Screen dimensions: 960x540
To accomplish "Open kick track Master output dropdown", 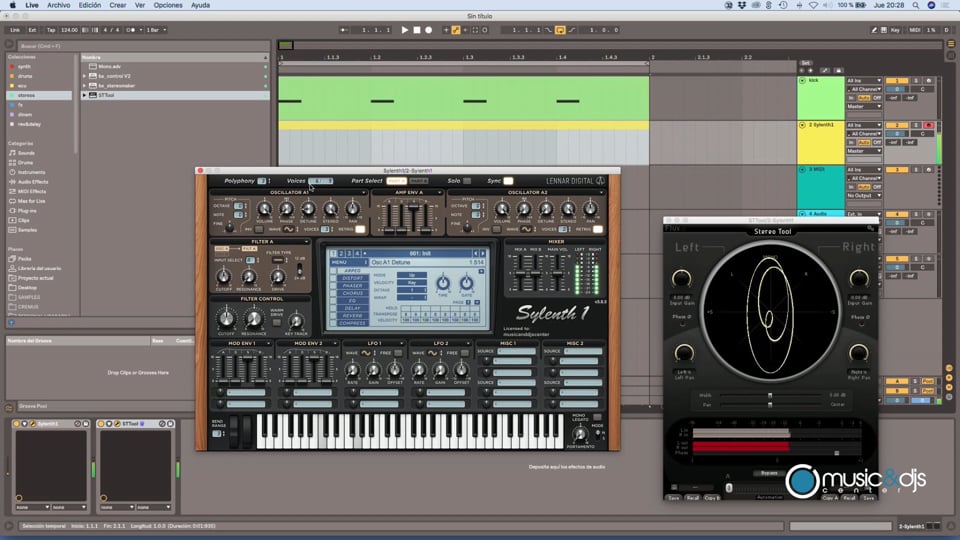I will (x=864, y=107).
